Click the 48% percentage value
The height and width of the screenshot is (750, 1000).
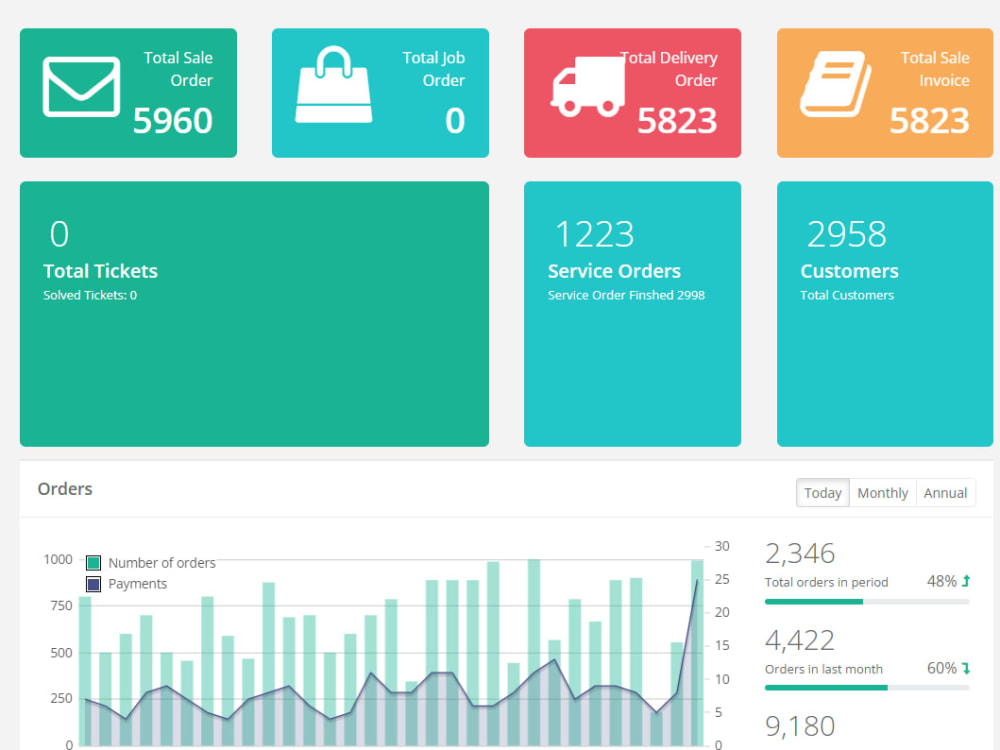pos(941,581)
